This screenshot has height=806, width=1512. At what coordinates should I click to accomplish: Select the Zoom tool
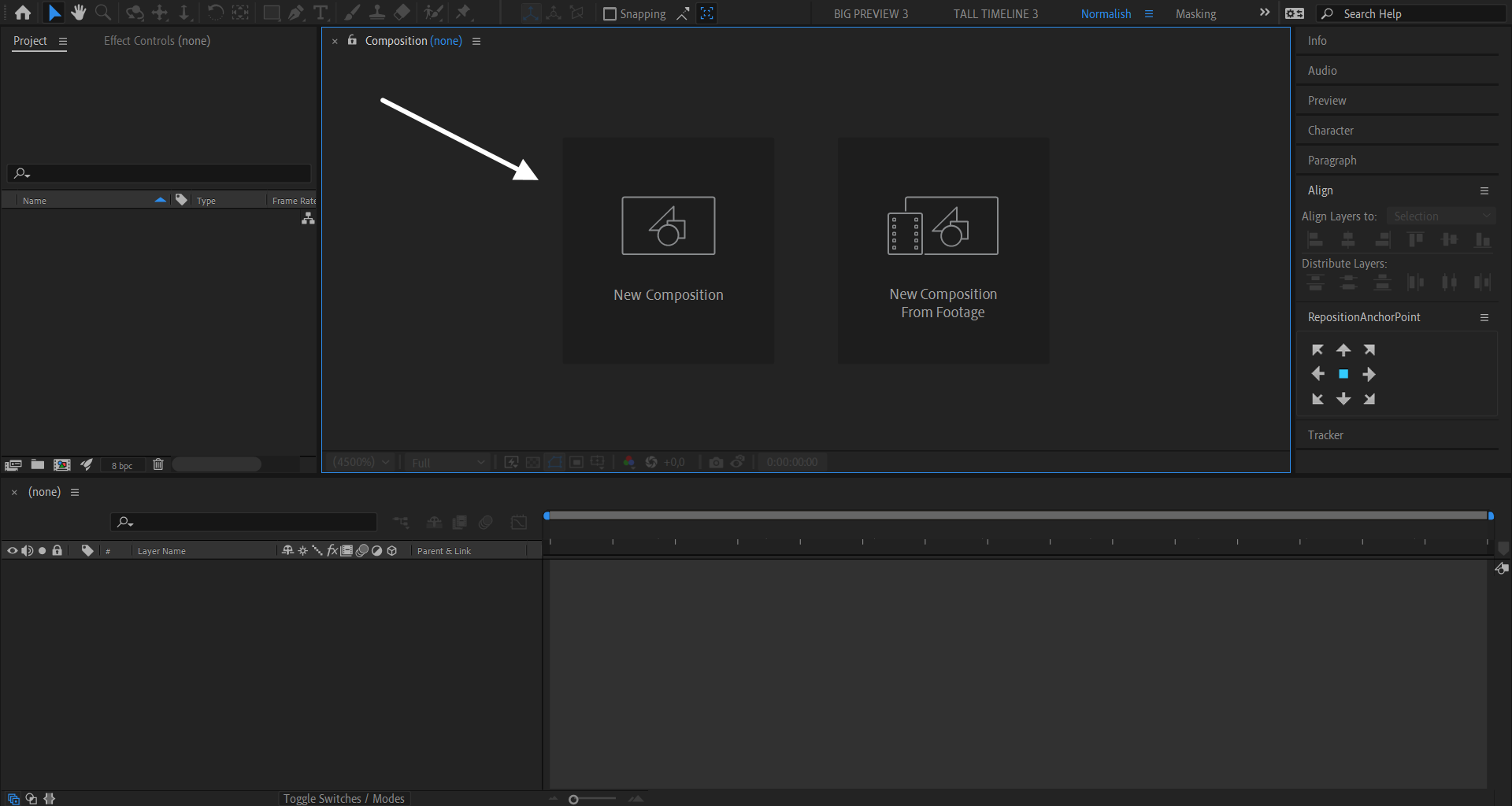pos(103,13)
